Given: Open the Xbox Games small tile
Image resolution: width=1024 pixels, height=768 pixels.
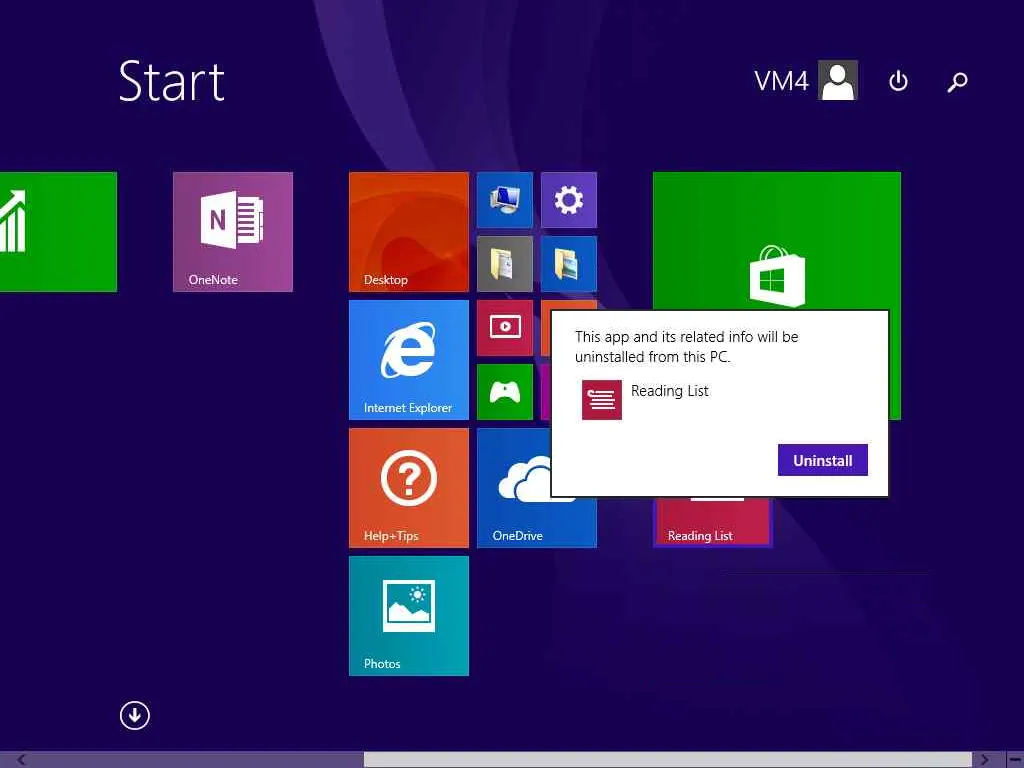Looking at the screenshot, I should pyautogui.click(x=505, y=392).
